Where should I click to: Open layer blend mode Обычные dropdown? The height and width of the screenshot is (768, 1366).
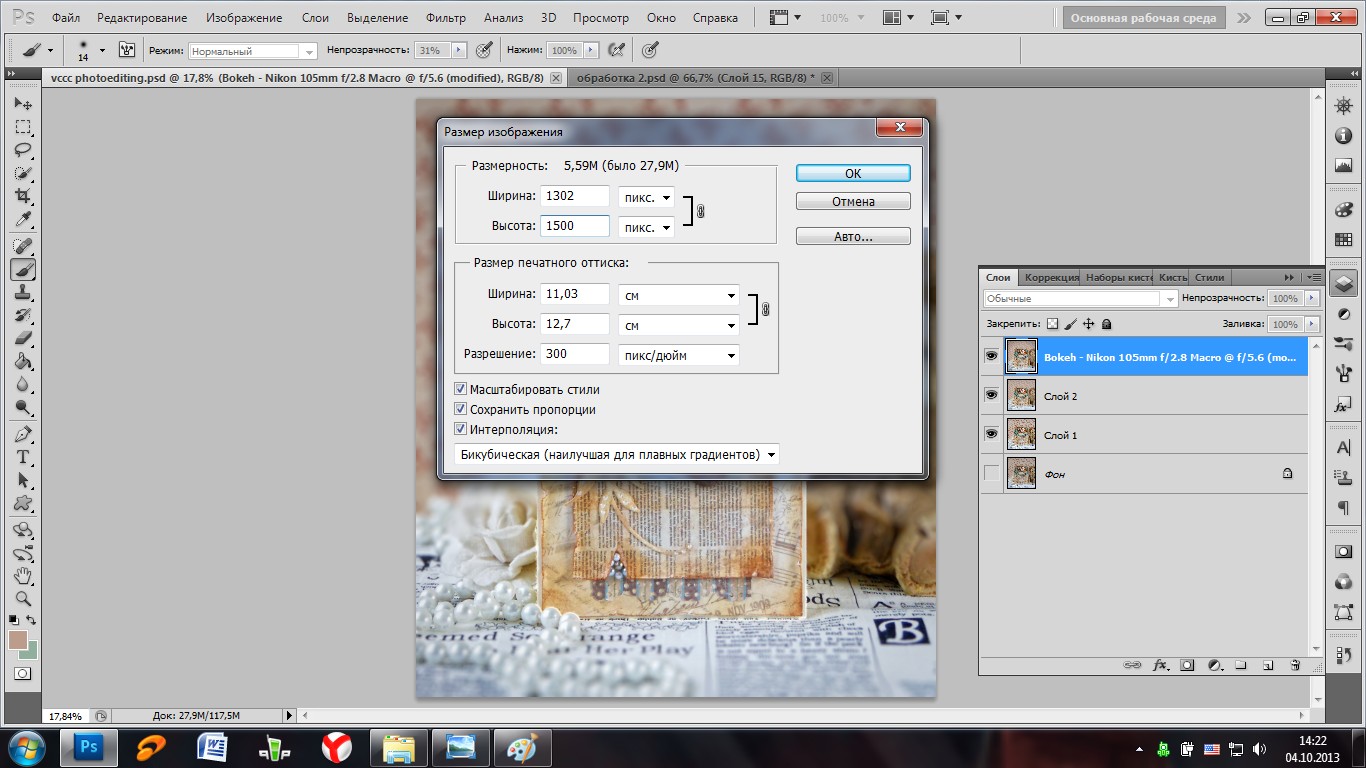point(1081,298)
